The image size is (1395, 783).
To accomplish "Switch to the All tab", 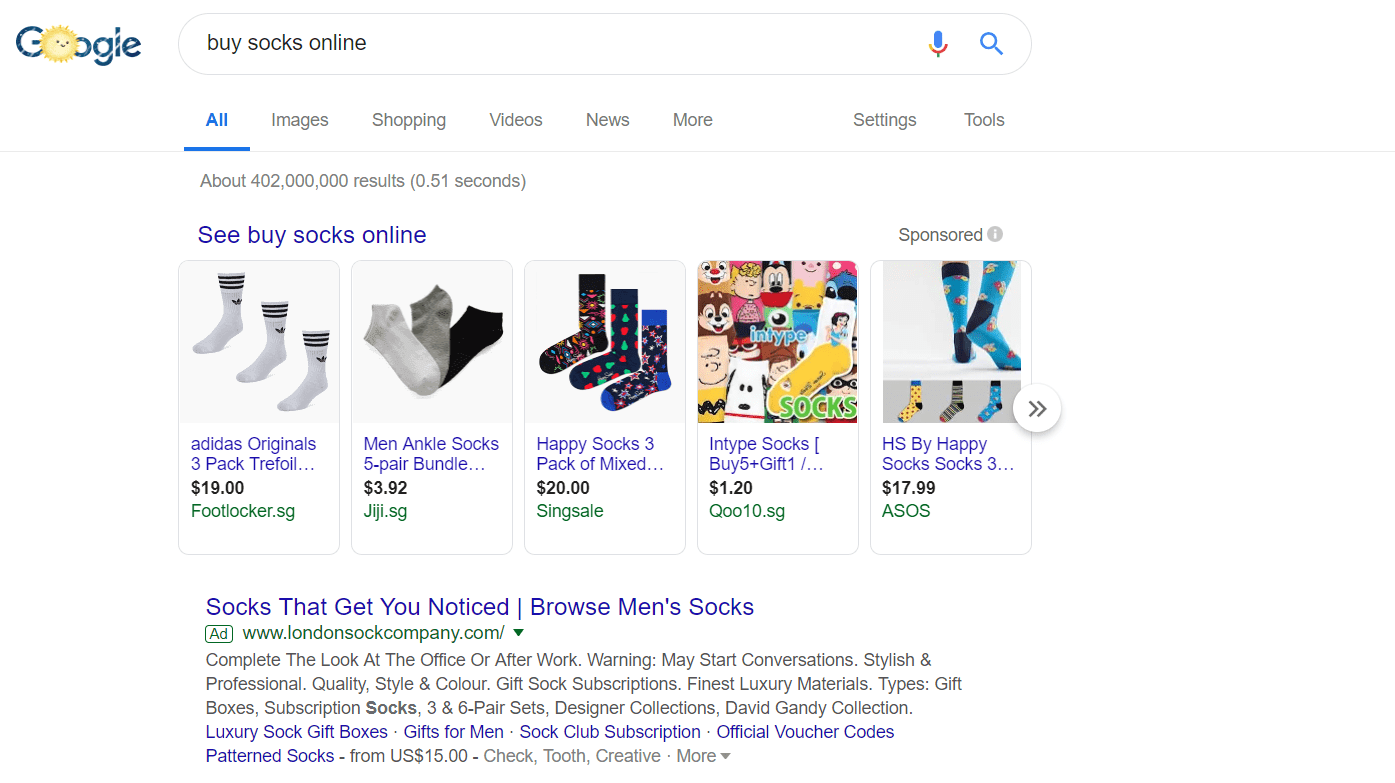I will point(217,120).
